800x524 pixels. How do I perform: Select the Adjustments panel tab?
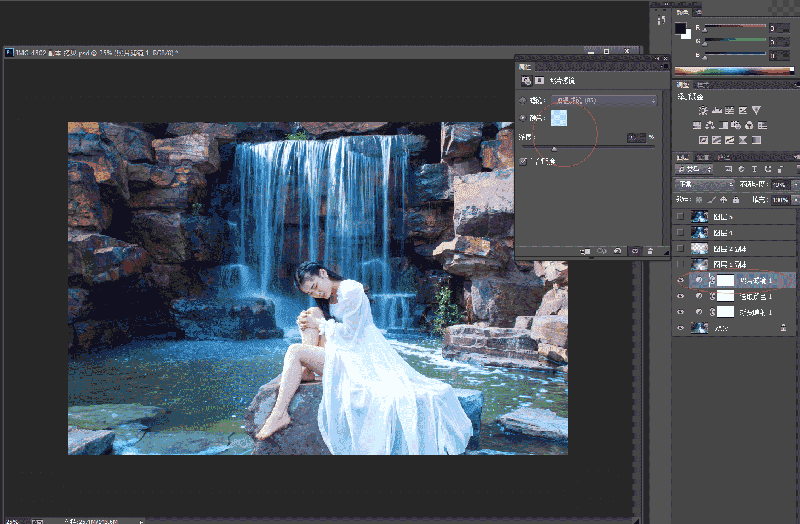684,85
